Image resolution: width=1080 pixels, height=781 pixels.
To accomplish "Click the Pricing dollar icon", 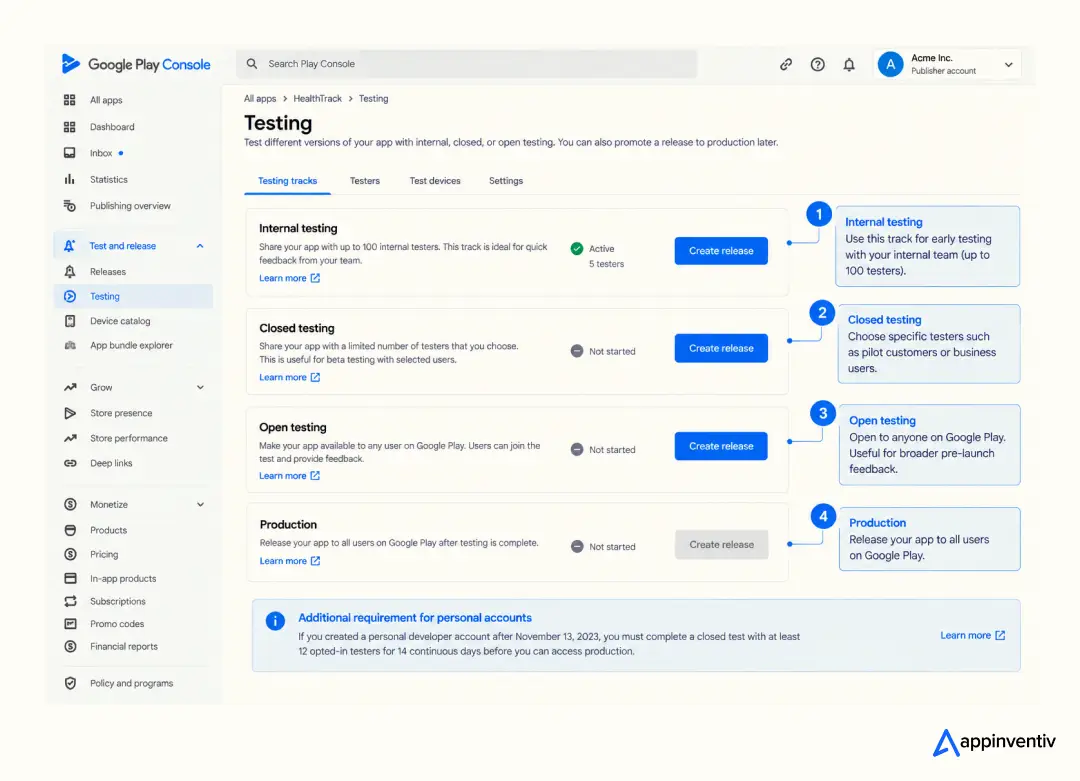I will (70, 554).
